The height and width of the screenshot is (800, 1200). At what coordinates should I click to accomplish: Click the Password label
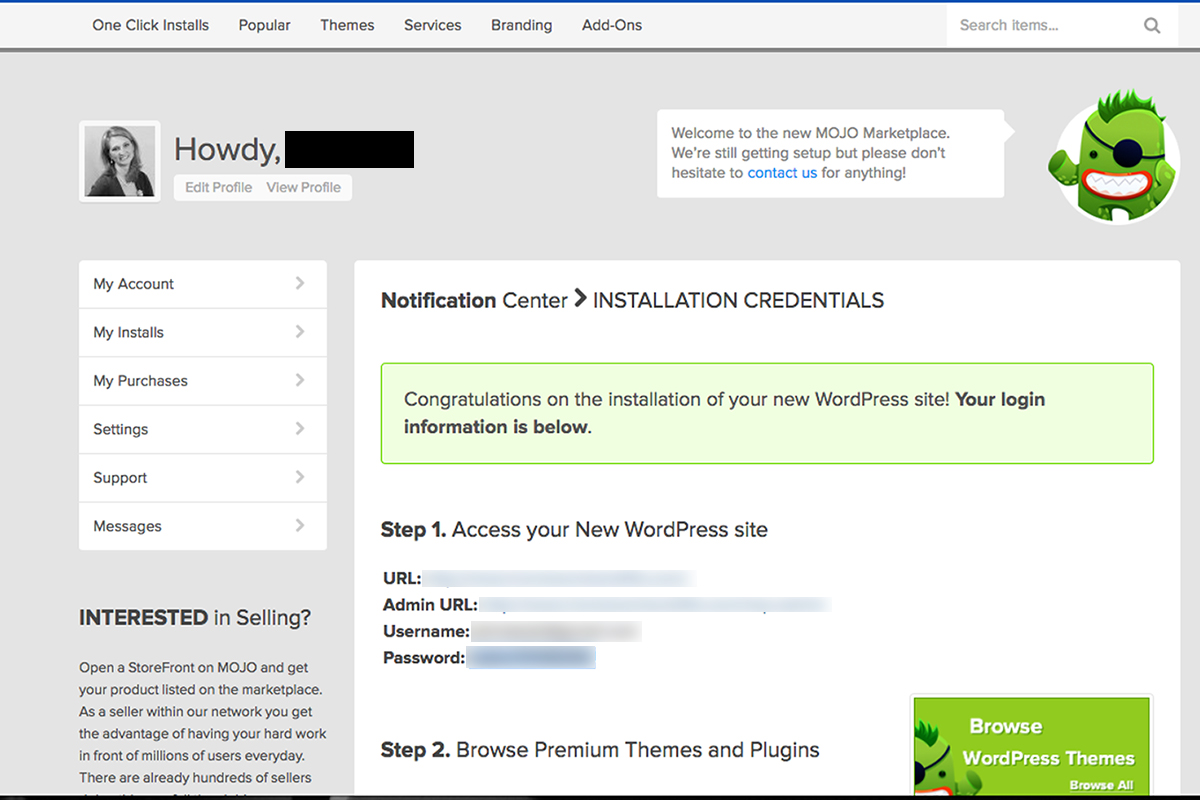coord(424,658)
